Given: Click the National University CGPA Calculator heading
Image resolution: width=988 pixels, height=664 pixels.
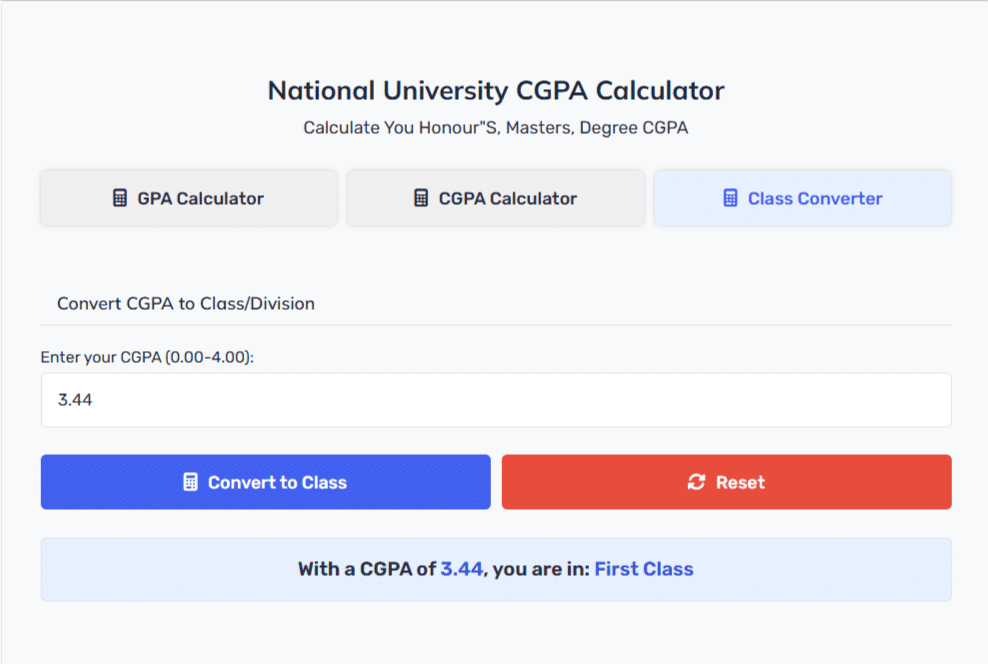Looking at the screenshot, I should point(496,91).
